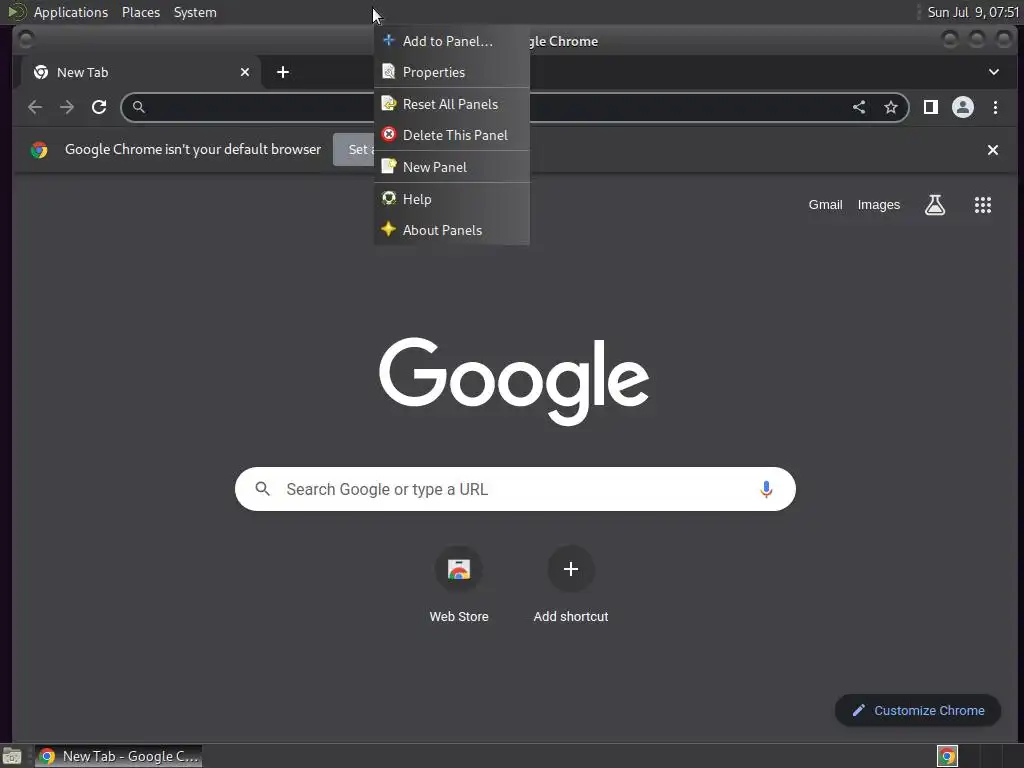1024x768 pixels.
Task: Open the Search Labs flask icon
Action: (935, 205)
